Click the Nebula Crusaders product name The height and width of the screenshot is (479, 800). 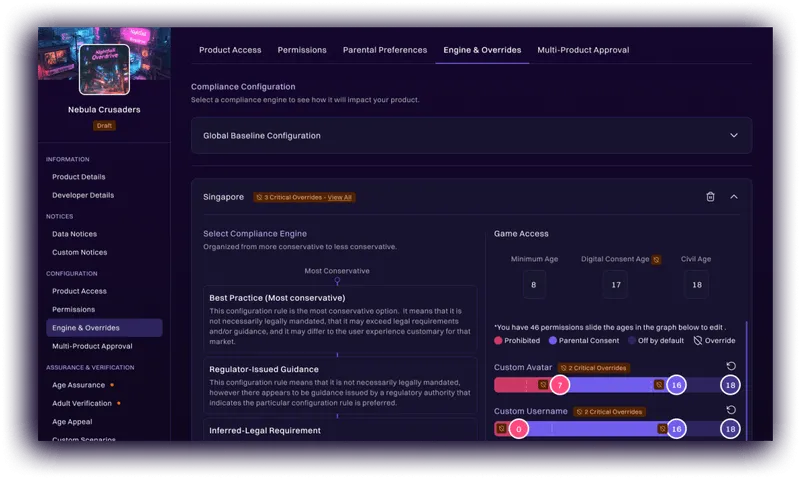click(x=104, y=110)
